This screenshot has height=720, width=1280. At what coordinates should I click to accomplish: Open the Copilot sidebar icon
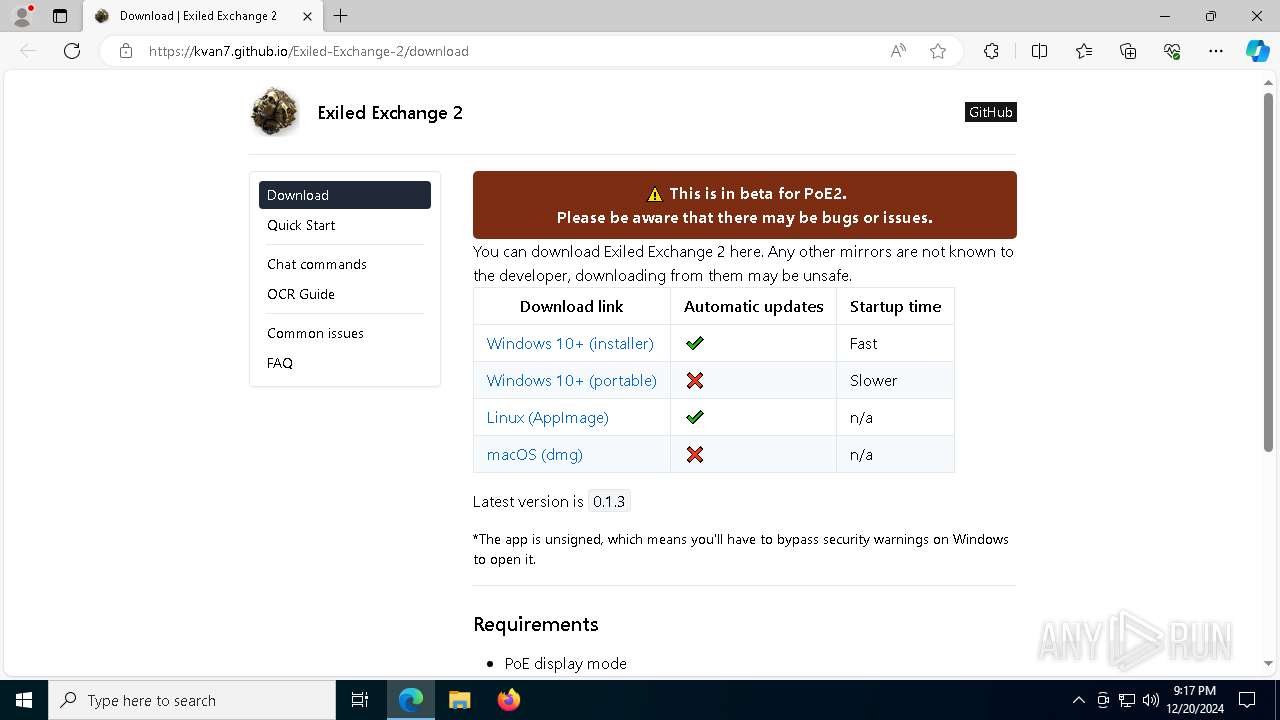(x=1257, y=51)
